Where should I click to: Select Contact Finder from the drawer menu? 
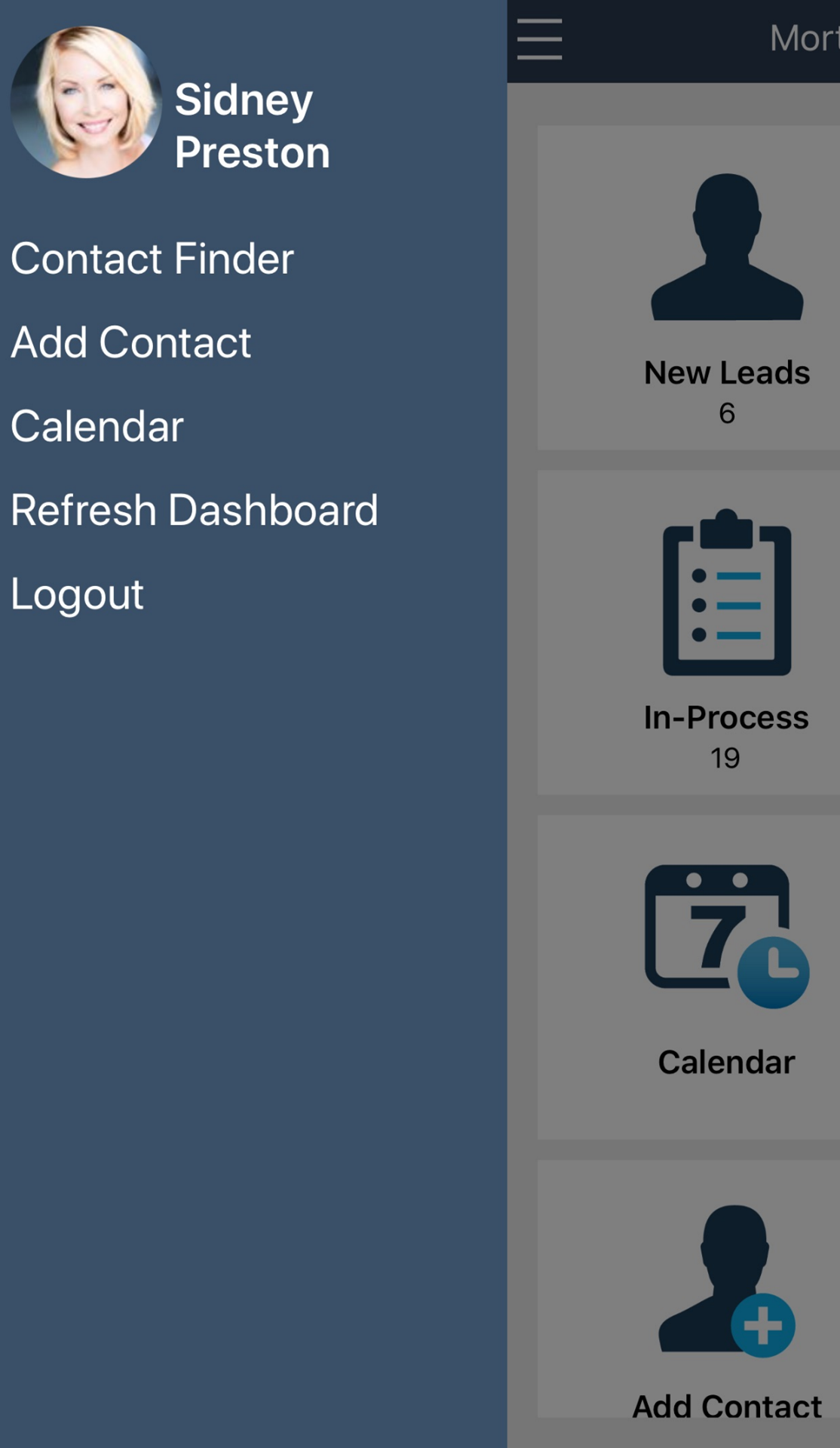(x=152, y=258)
